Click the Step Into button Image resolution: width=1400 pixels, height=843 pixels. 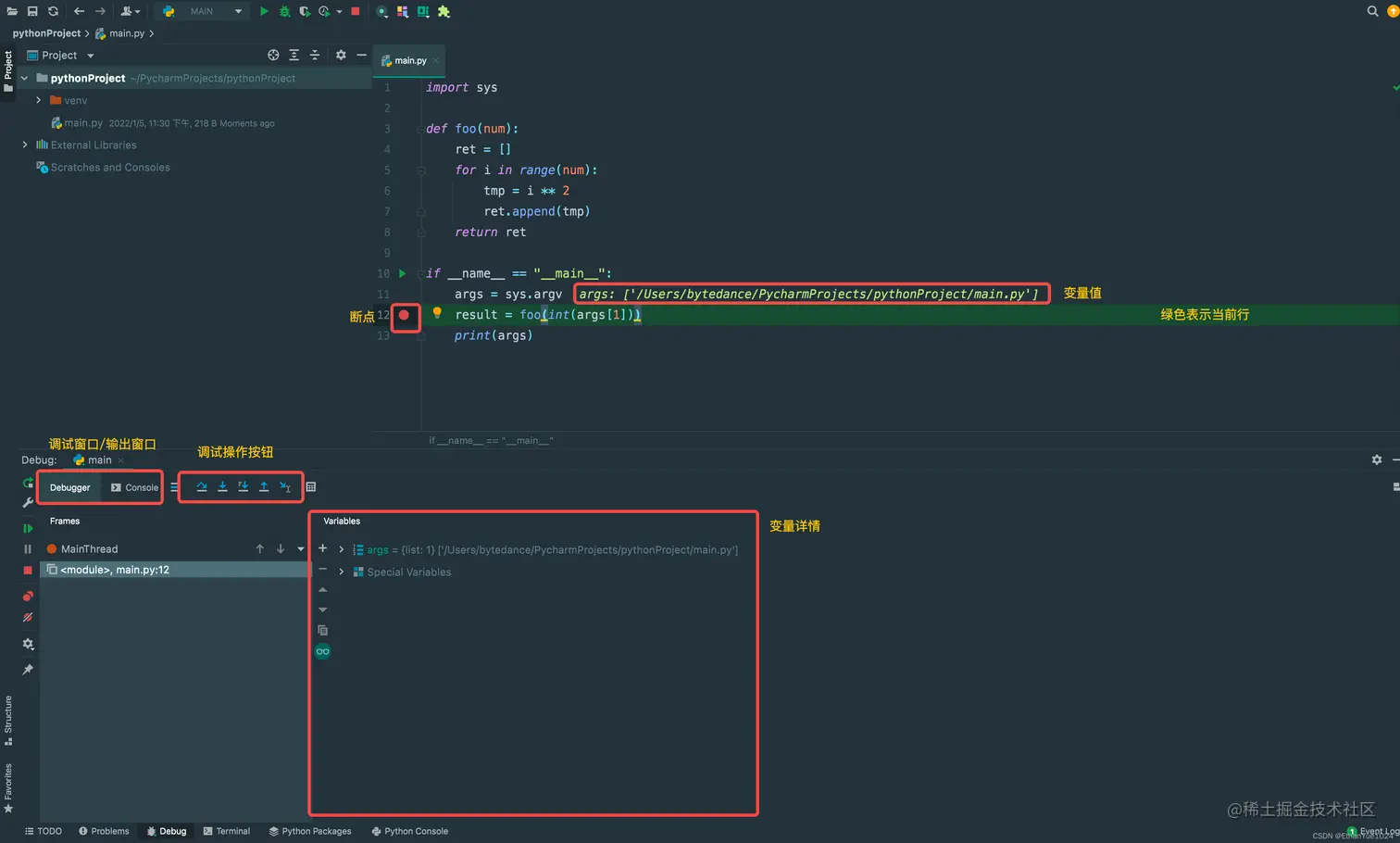pos(222,487)
